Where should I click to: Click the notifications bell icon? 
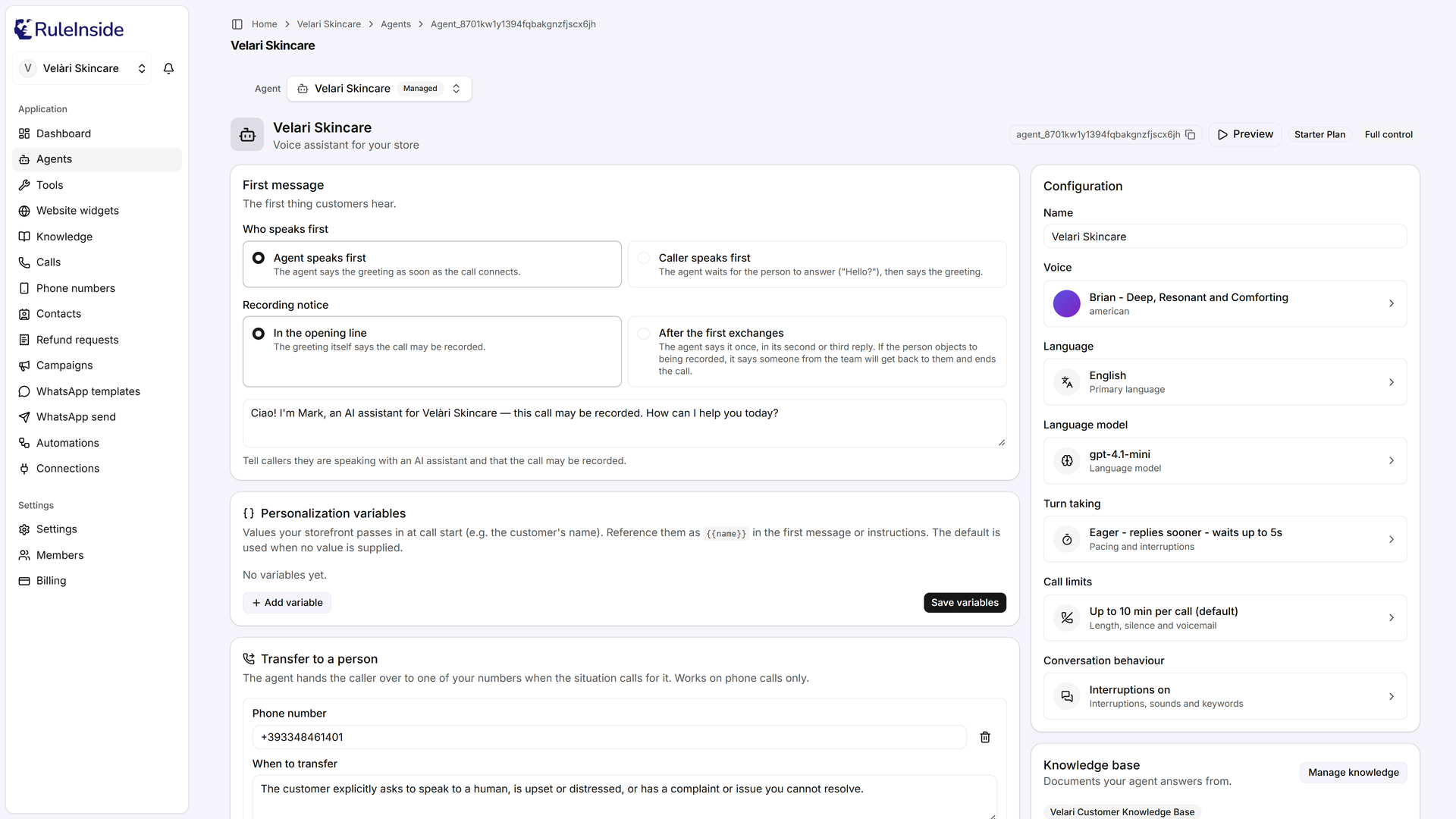[168, 68]
